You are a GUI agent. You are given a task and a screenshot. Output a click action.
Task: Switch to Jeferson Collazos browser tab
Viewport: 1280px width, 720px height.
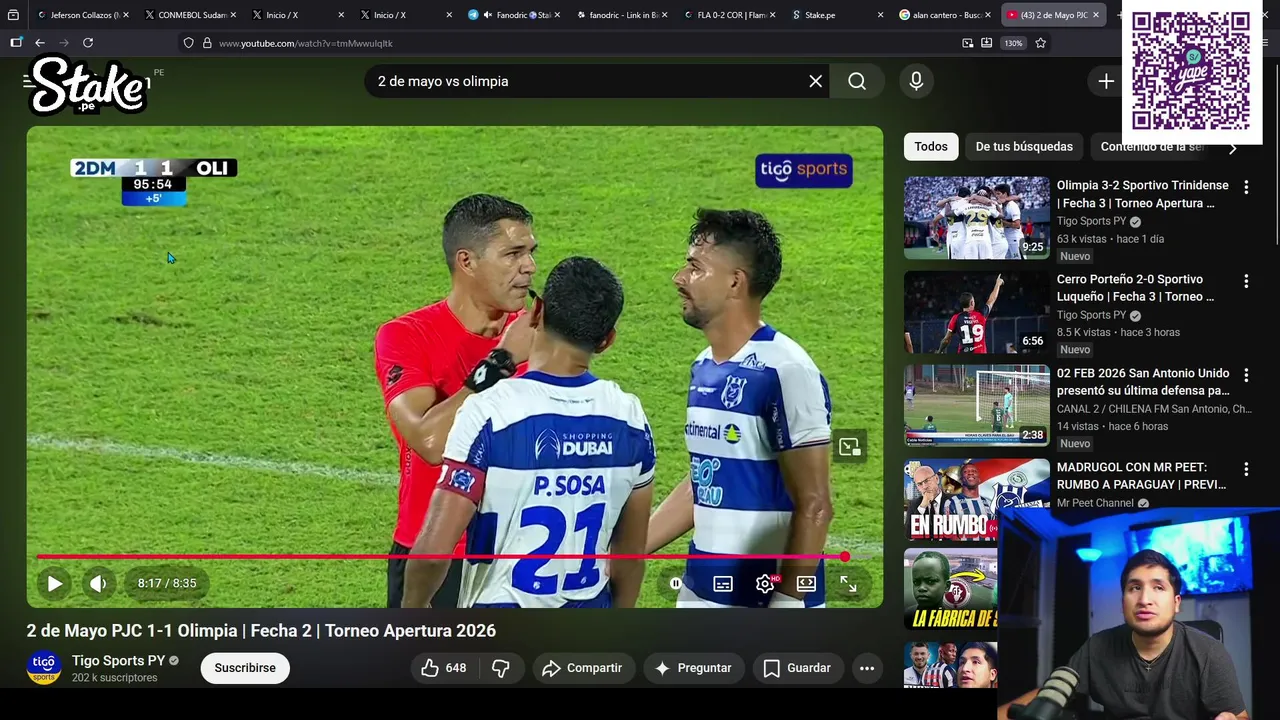81,15
